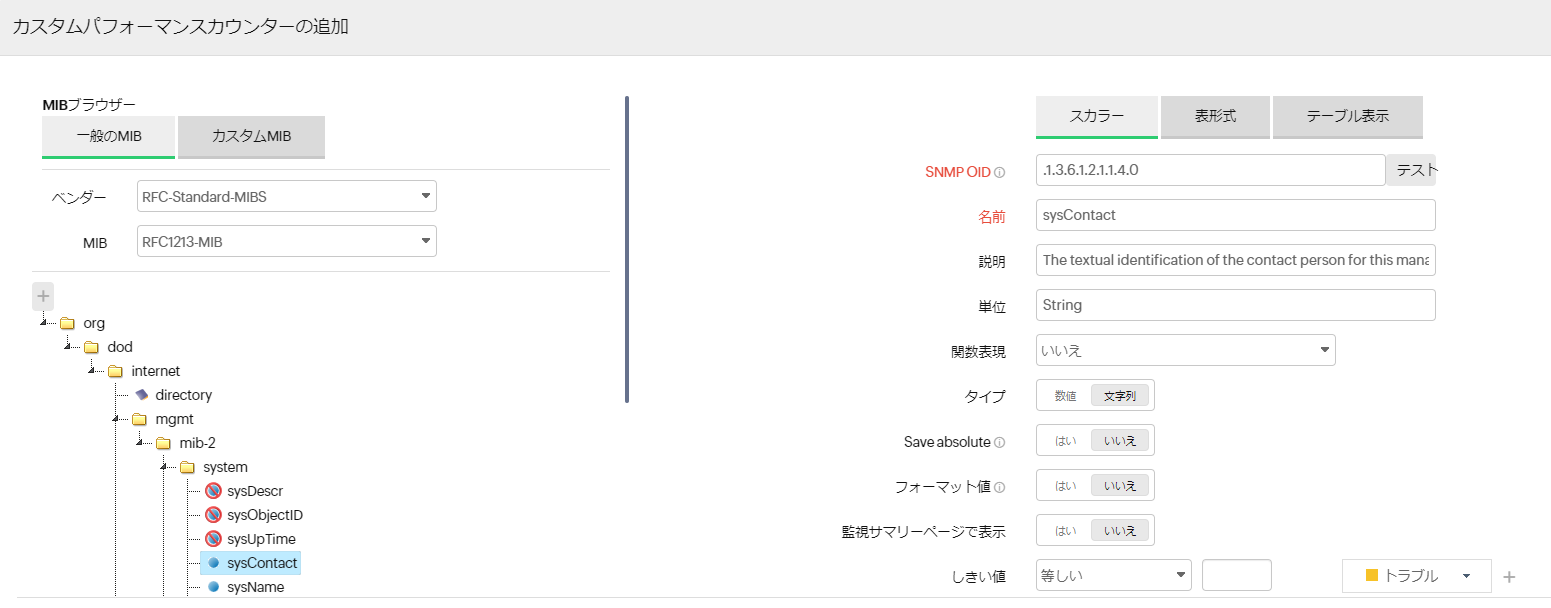Click the info icon next to Save absolute
The image size is (1551, 608).
(999, 442)
